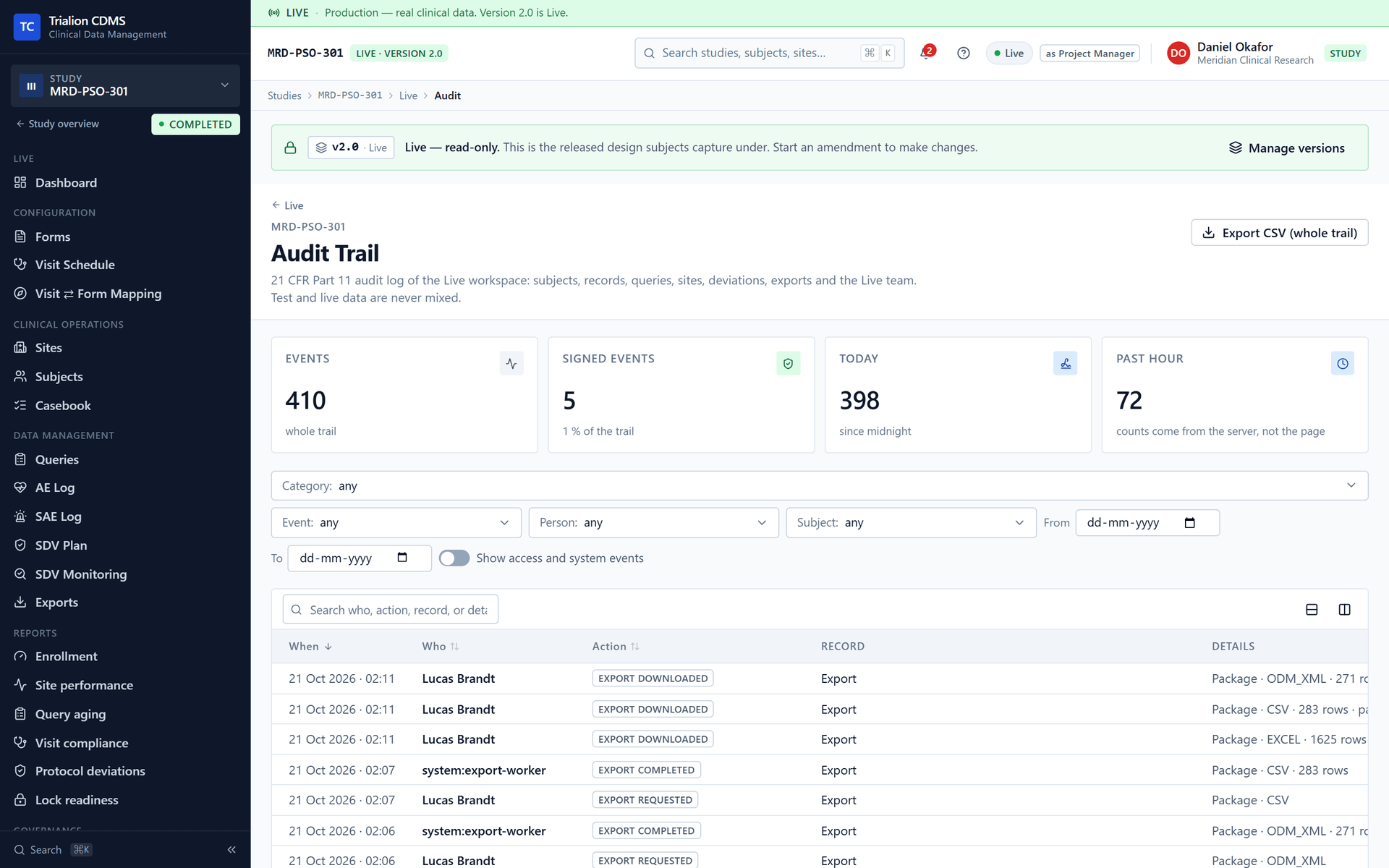Click Manage versions button
This screenshot has height=868, width=1389.
click(1286, 148)
